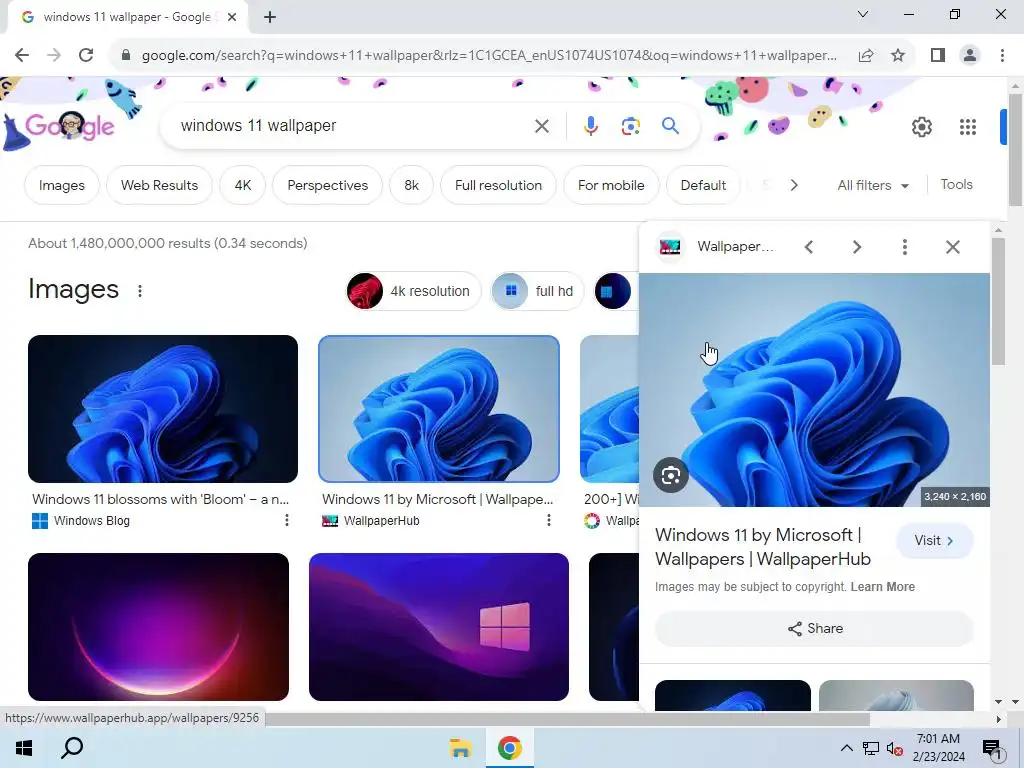The height and width of the screenshot is (768, 1024).
Task: Select the Full resolution filter chip
Action: pos(498,185)
